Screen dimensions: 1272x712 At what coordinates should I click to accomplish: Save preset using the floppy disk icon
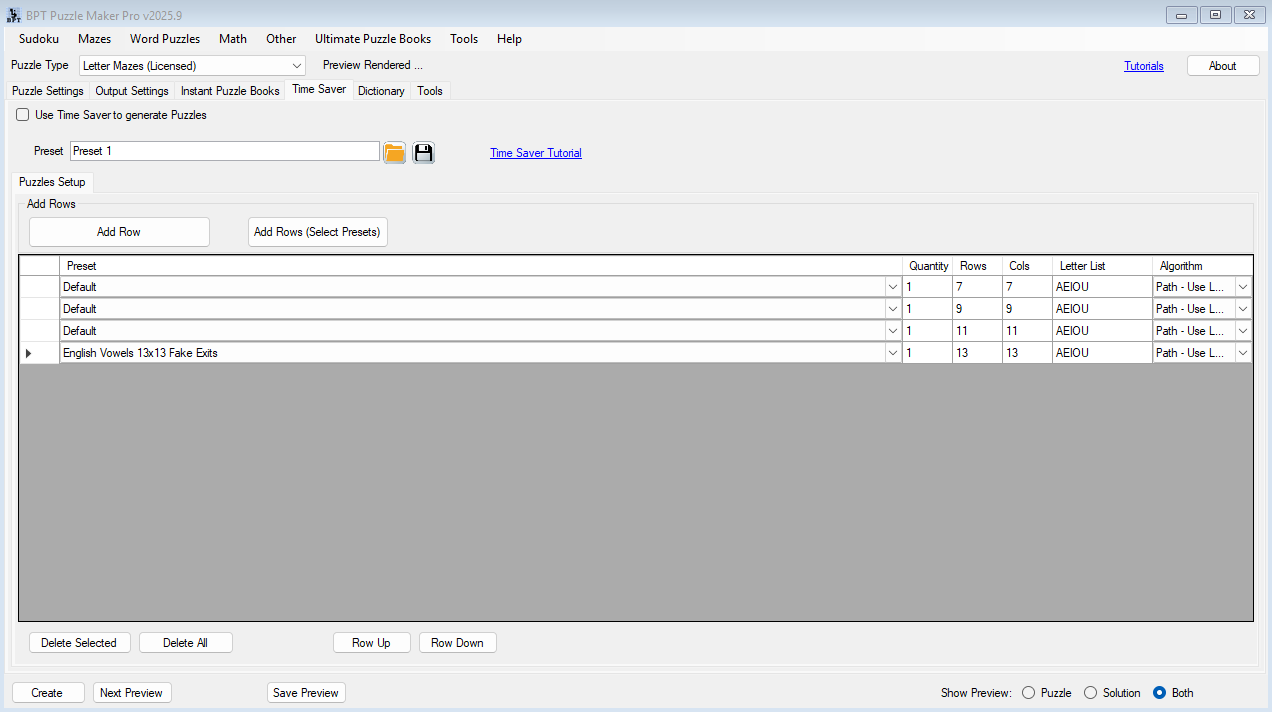point(424,152)
